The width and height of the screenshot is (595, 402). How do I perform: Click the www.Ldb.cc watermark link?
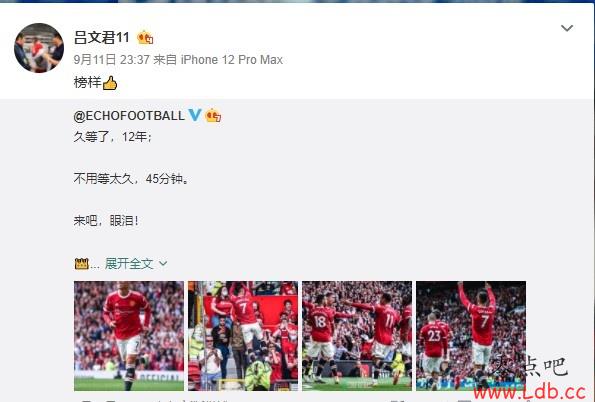pos(530,392)
